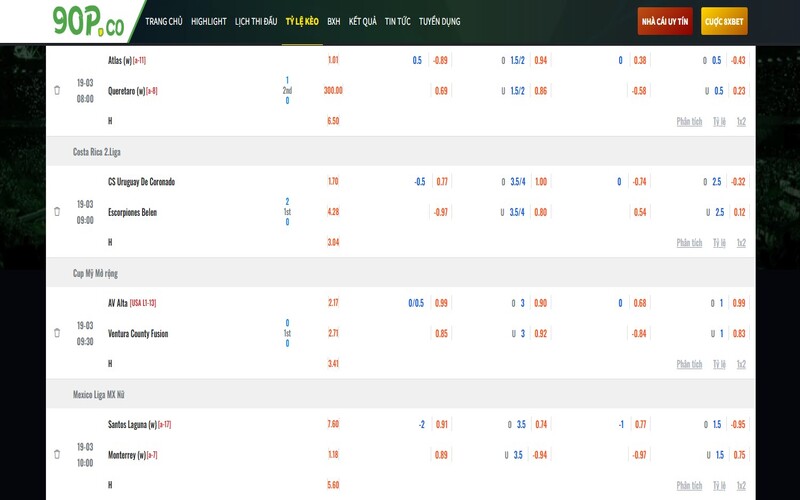Open Tỷ lệ link for Monterrey match
This screenshot has height=500, width=800.
coord(719,486)
